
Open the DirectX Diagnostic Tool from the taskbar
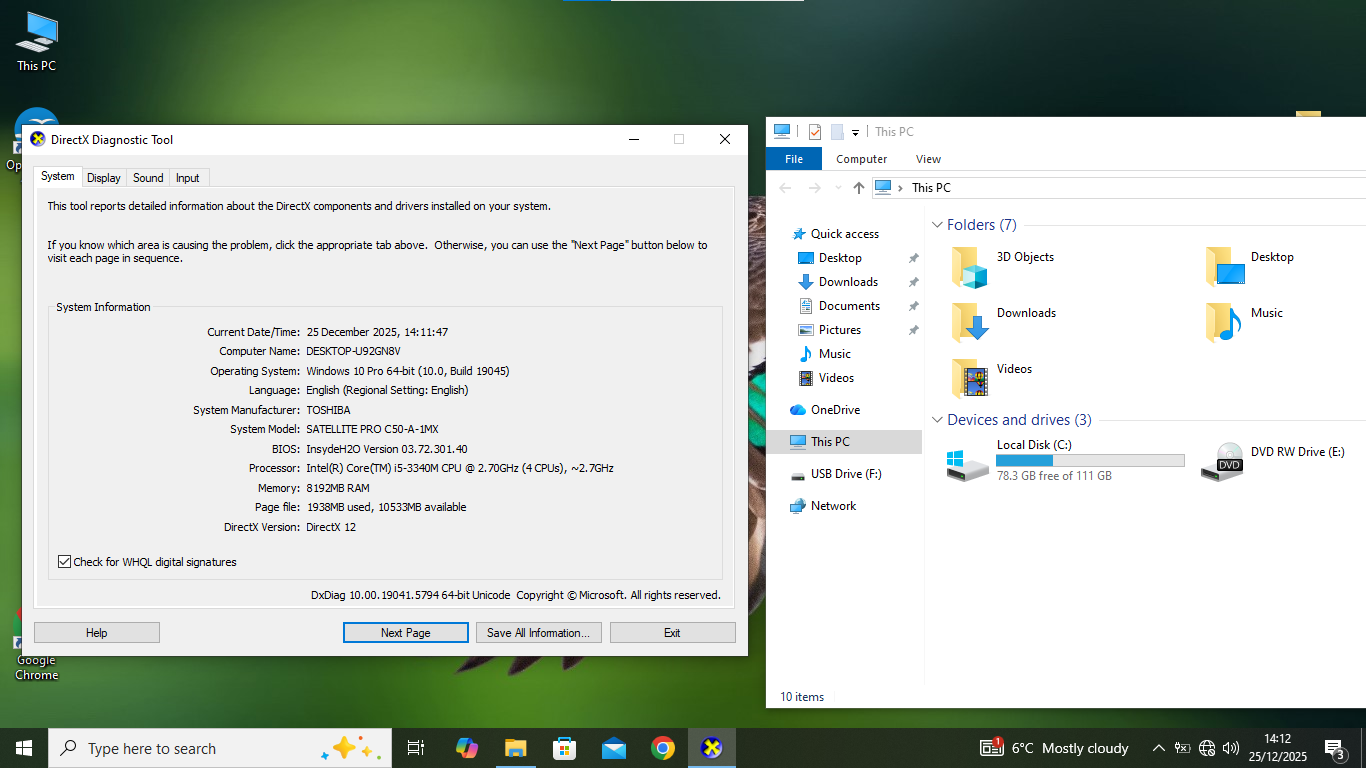tap(711, 747)
